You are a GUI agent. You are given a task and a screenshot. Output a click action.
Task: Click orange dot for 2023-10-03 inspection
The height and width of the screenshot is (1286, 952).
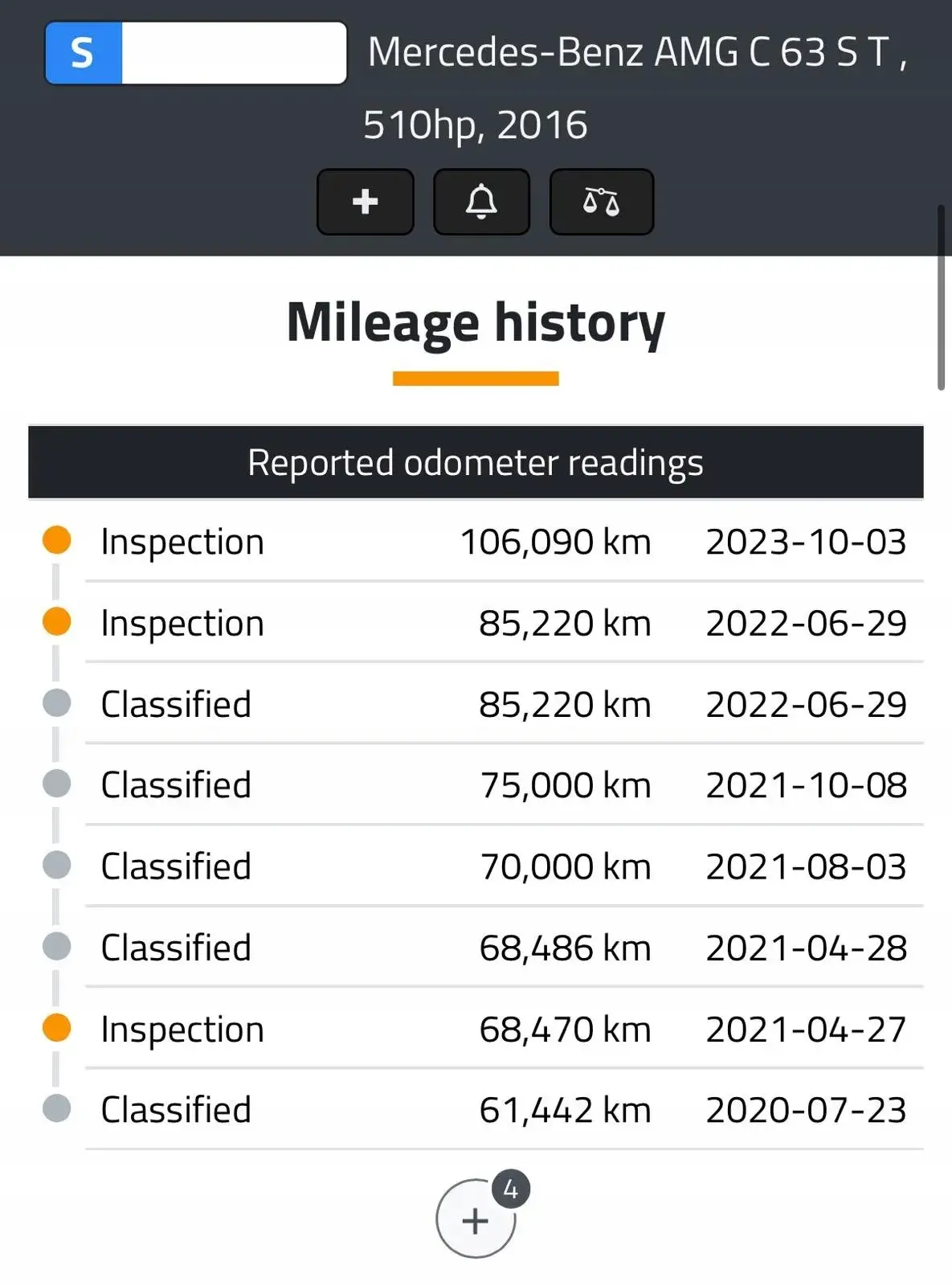tap(56, 540)
